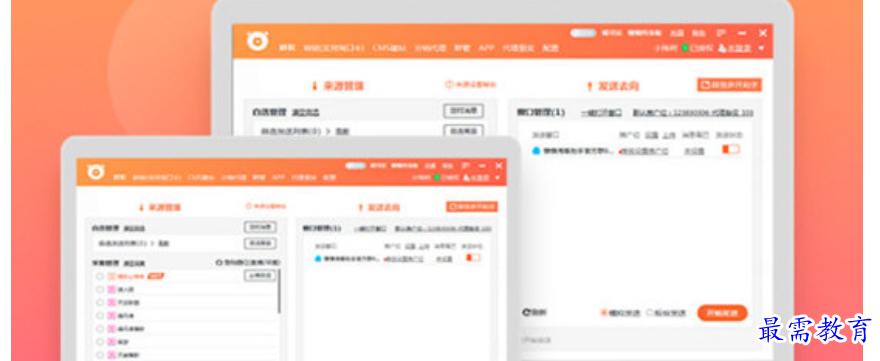Click the 窗口管理(1) underlined link beside it, back window
Viewport: 880px width, 361px height.
[x=601, y=112]
